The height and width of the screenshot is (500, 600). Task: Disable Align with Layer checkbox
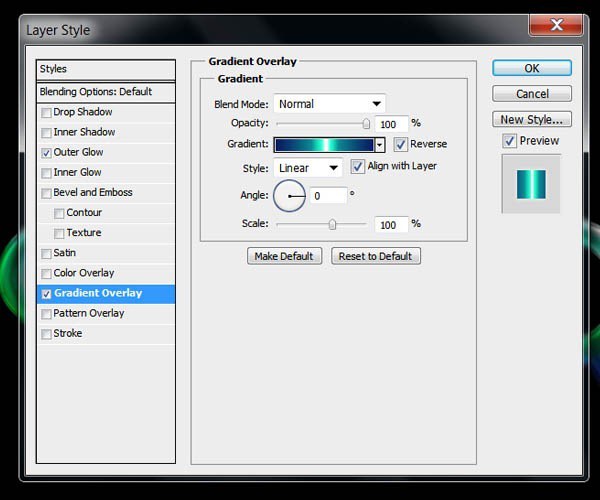click(358, 166)
